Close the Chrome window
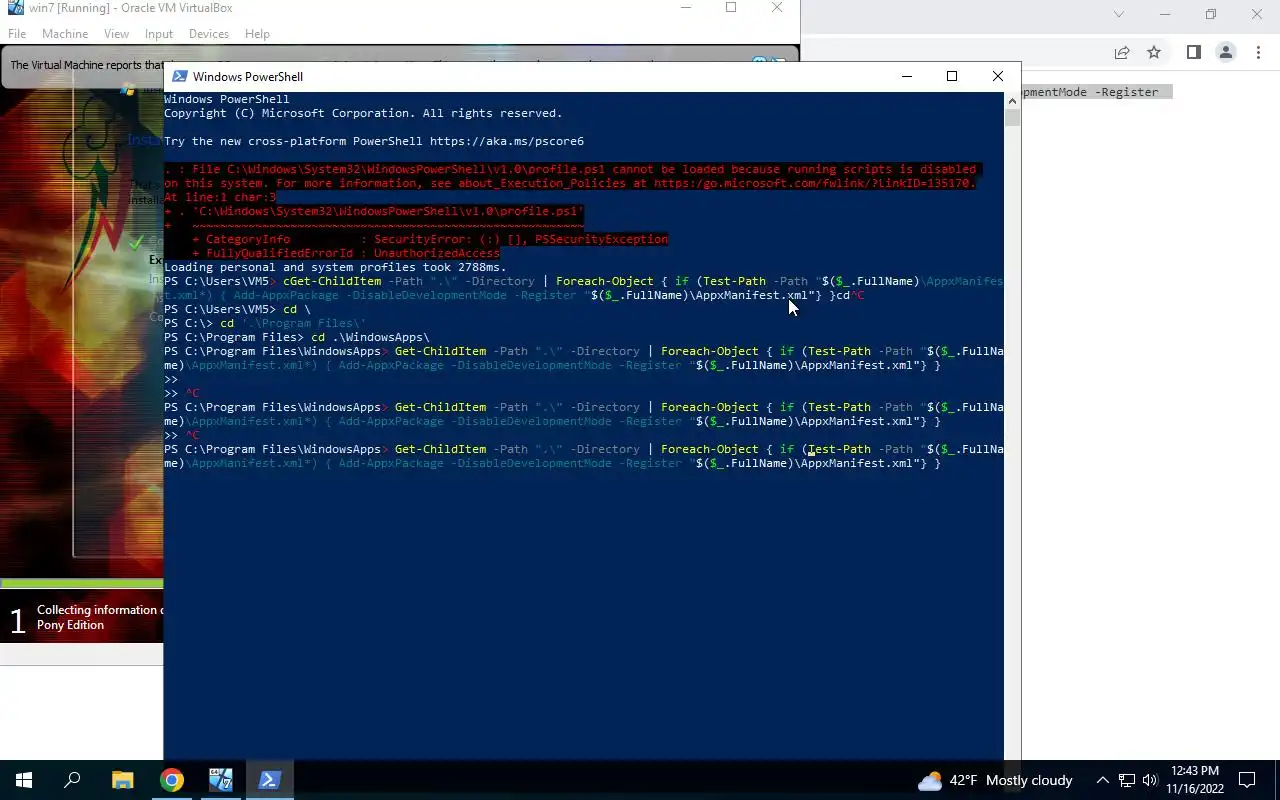 coord(1257,14)
